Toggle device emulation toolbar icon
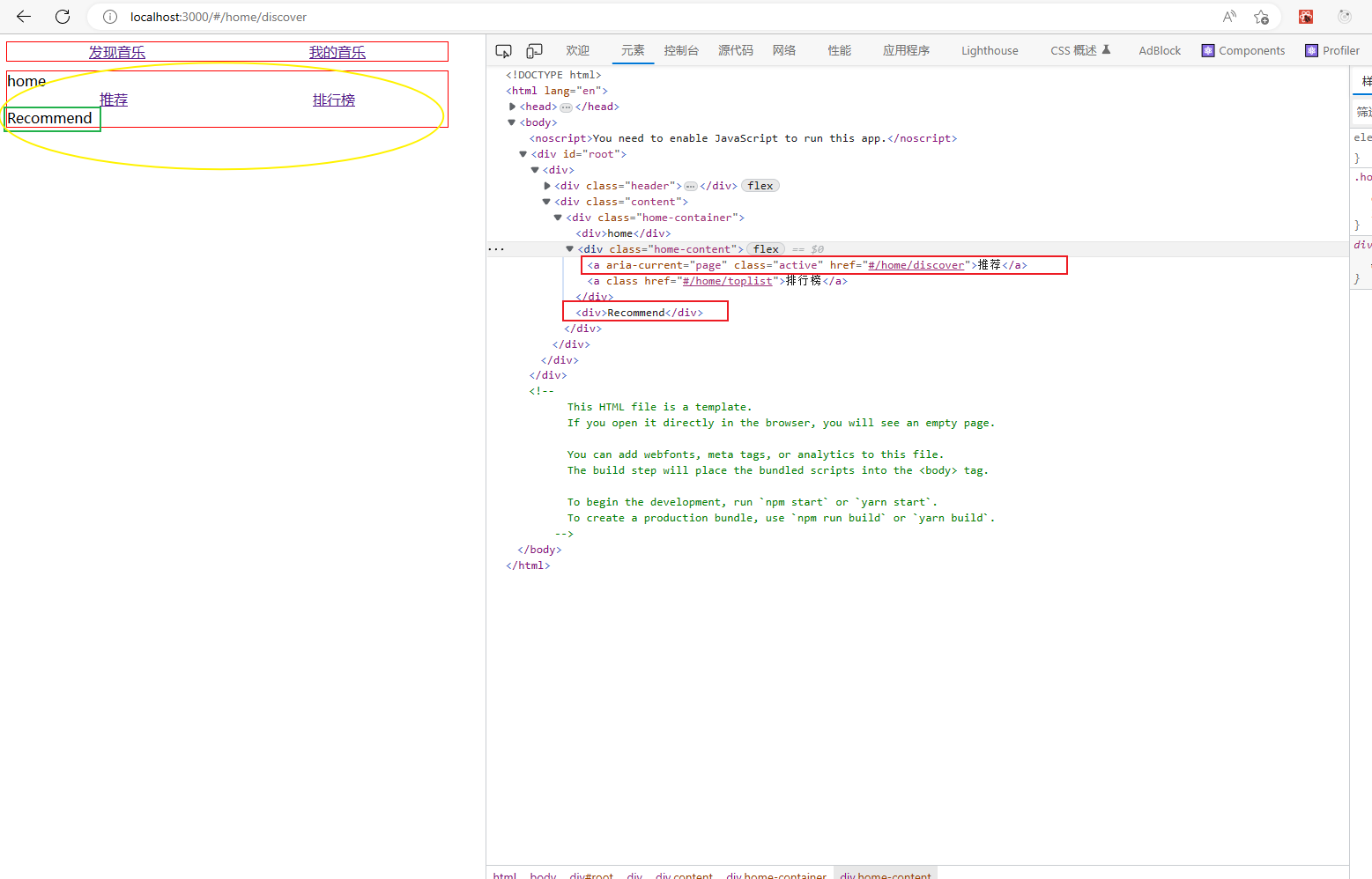 (534, 51)
